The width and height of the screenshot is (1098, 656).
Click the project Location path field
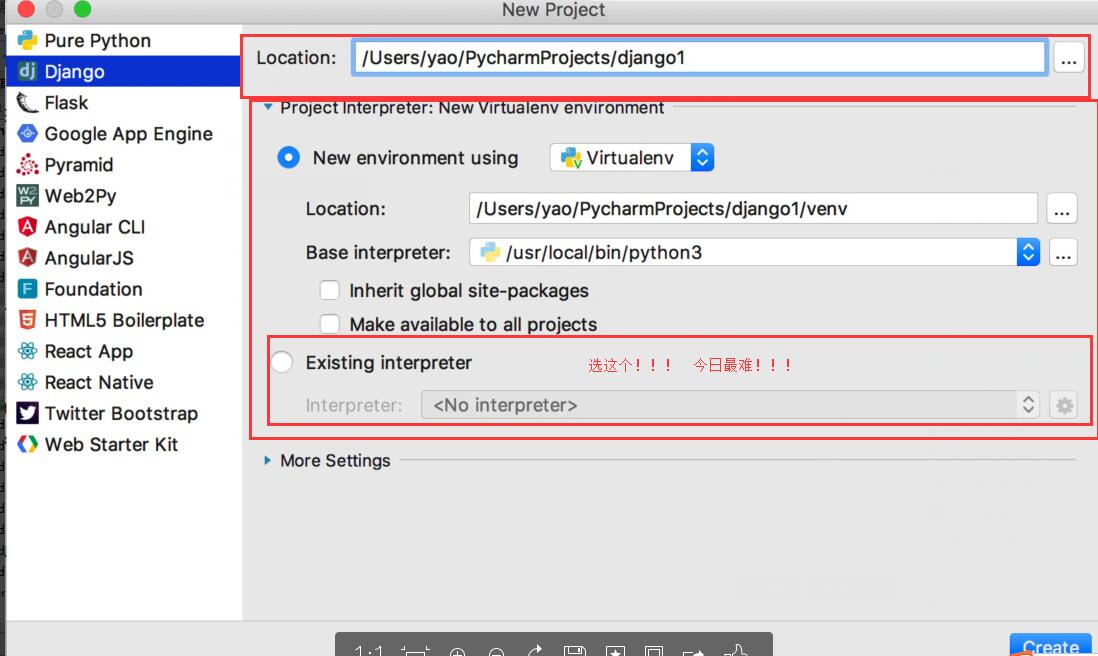(x=699, y=57)
